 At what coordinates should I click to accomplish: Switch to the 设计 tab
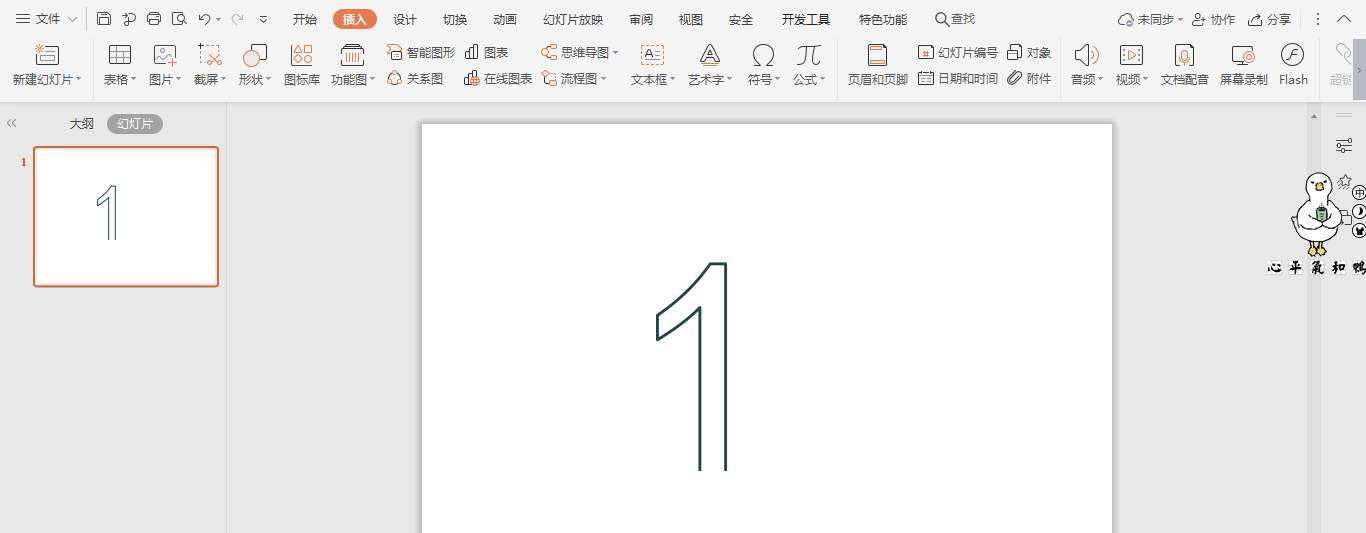pyautogui.click(x=405, y=19)
